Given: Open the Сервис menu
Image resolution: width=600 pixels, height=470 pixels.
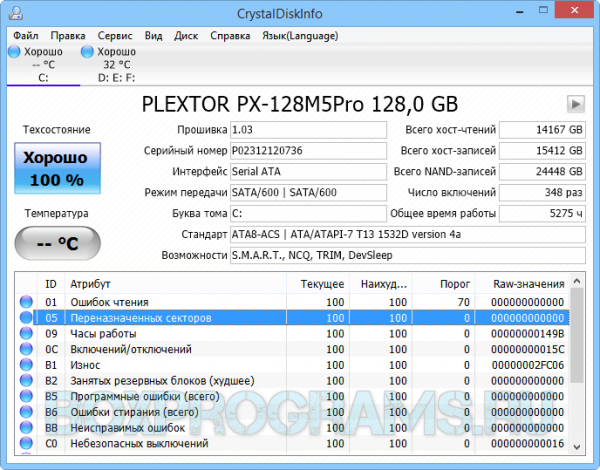Looking at the screenshot, I should (x=115, y=36).
